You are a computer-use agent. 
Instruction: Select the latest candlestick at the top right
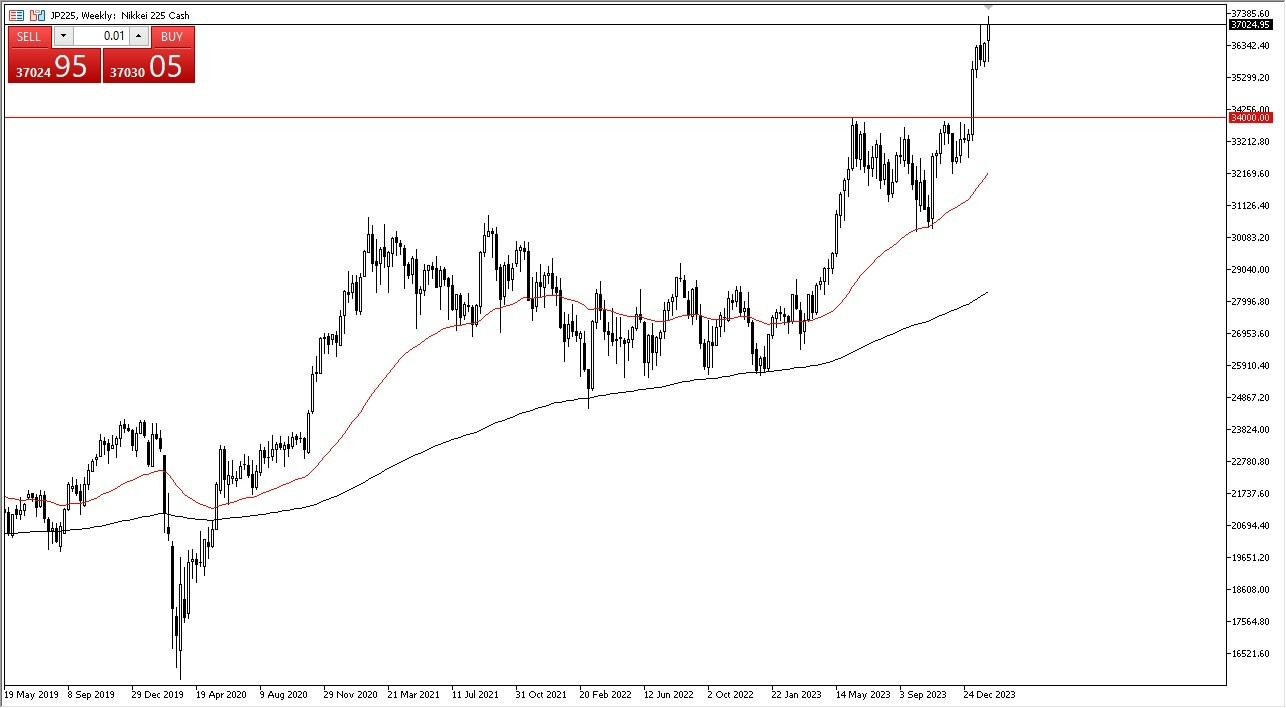(988, 30)
